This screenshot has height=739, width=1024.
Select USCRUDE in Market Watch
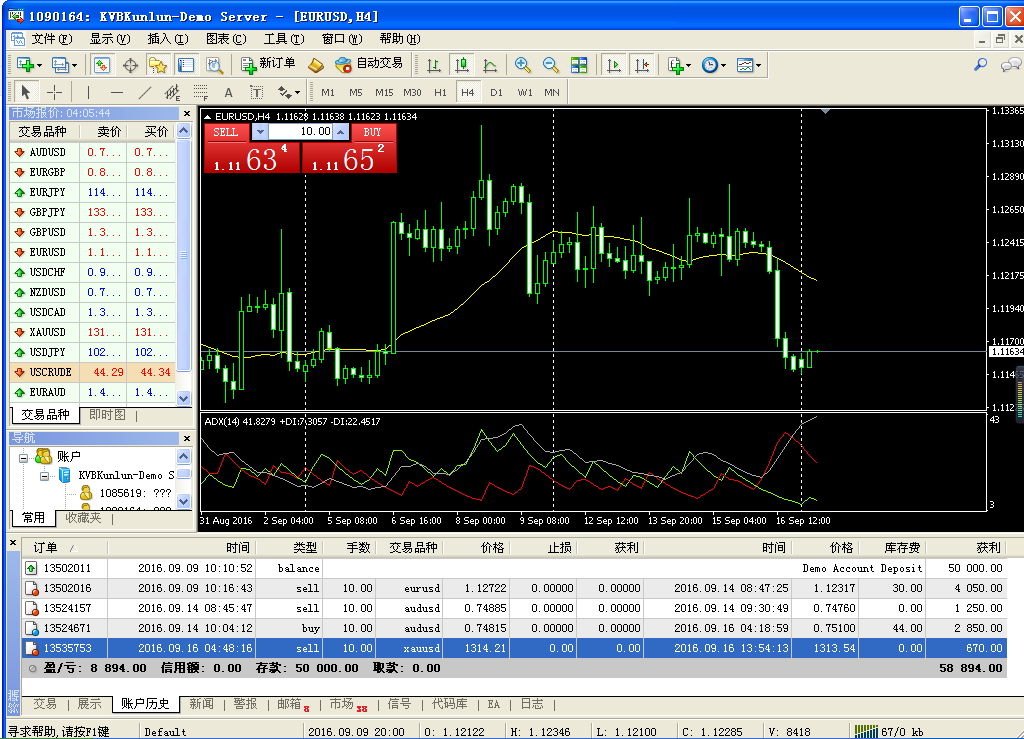[93, 372]
